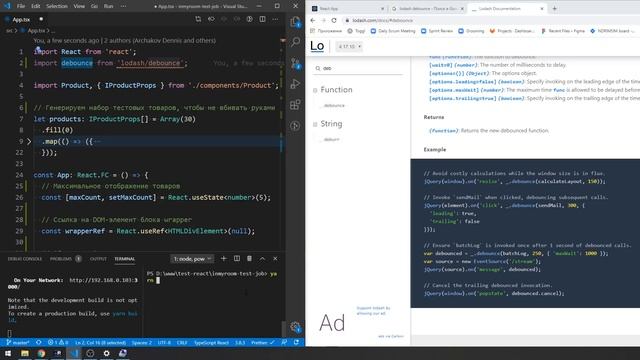This screenshot has height=360, width=640.
Task: Open Chrome from the taskbar
Action: coord(41,353)
